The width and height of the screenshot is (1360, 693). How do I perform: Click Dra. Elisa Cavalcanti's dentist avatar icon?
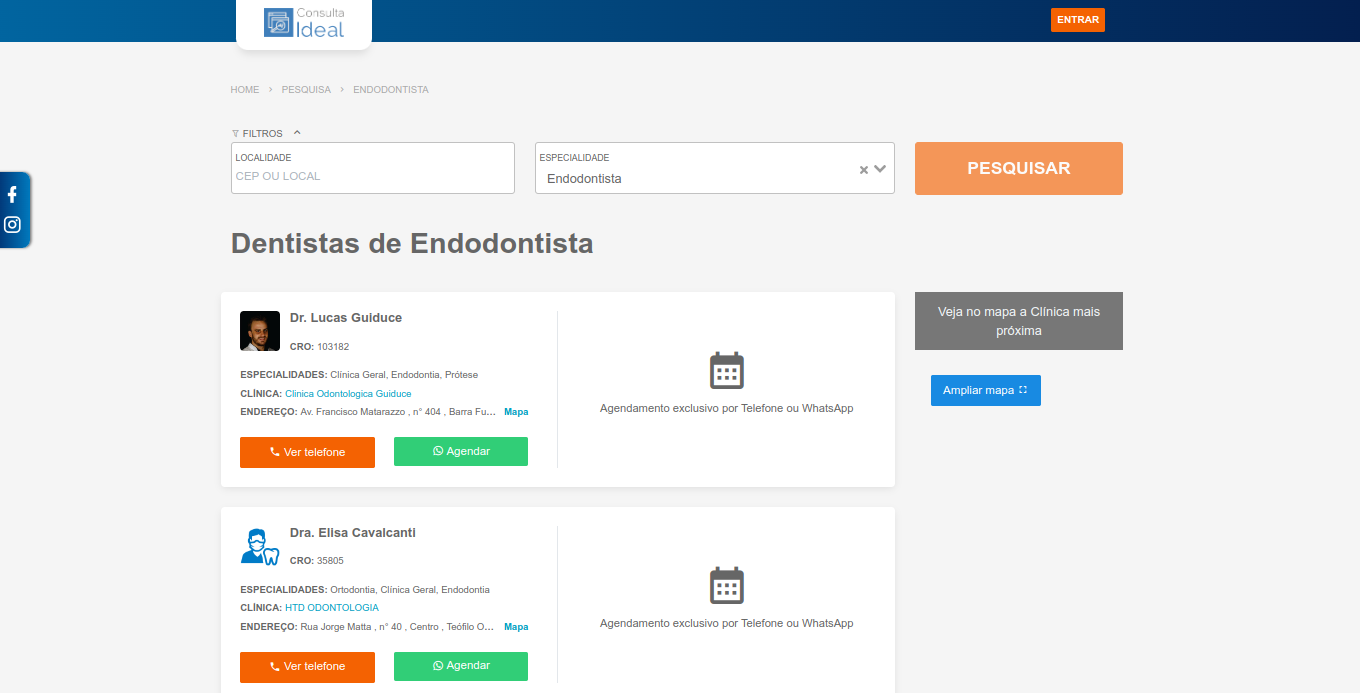pos(260,546)
